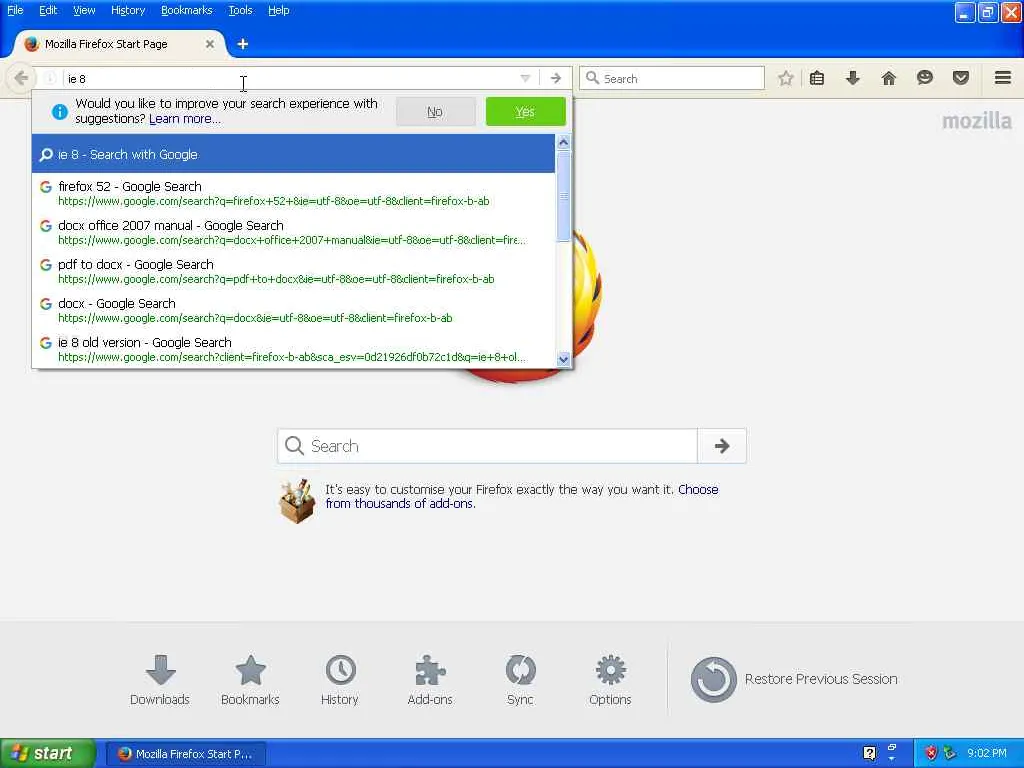Go to the home page icon
The width and height of the screenshot is (1024, 768).
(x=889, y=78)
